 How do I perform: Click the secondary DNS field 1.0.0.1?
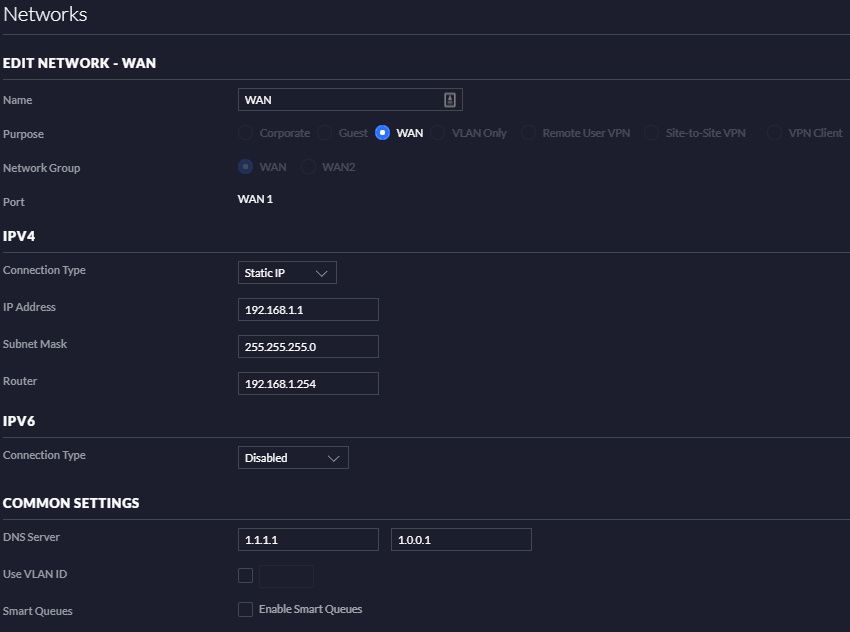click(461, 540)
